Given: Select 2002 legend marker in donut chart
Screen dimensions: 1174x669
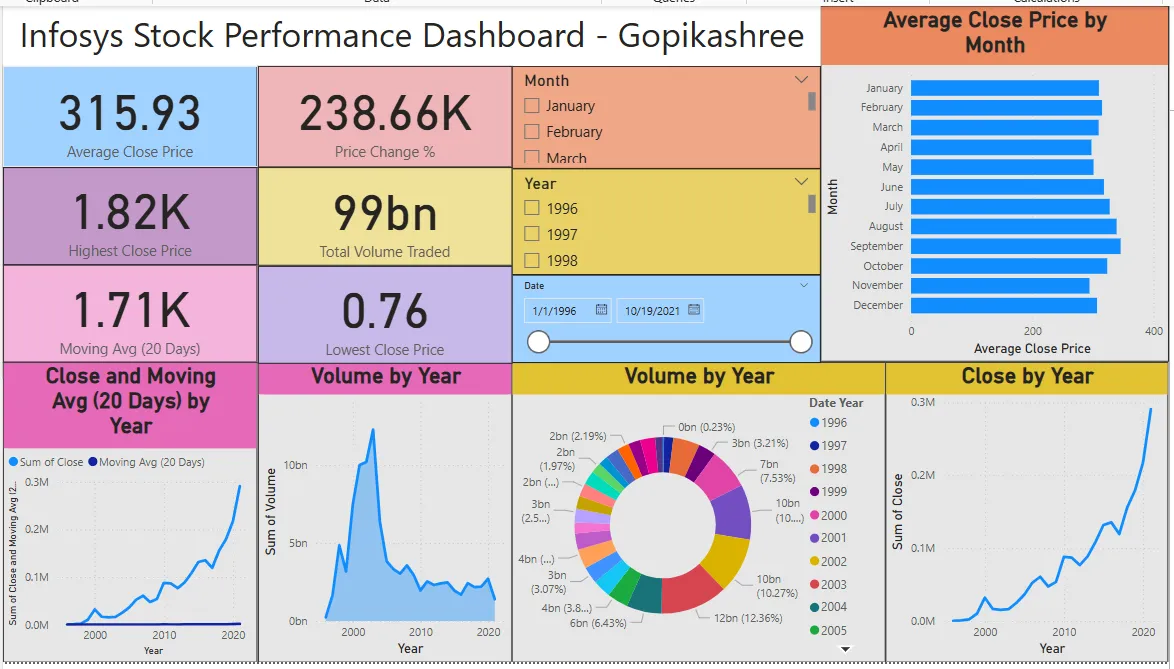Looking at the screenshot, I should pos(815,561).
